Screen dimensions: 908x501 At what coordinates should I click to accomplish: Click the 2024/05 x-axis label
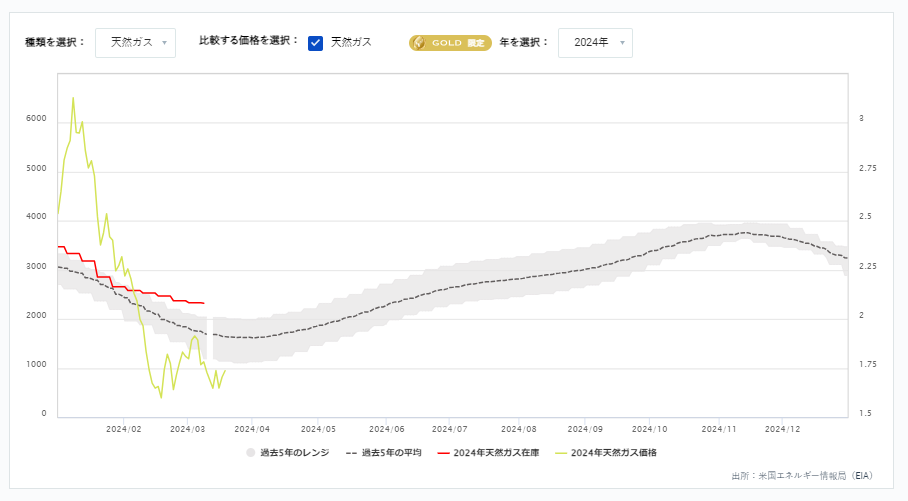[x=318, y=429]
